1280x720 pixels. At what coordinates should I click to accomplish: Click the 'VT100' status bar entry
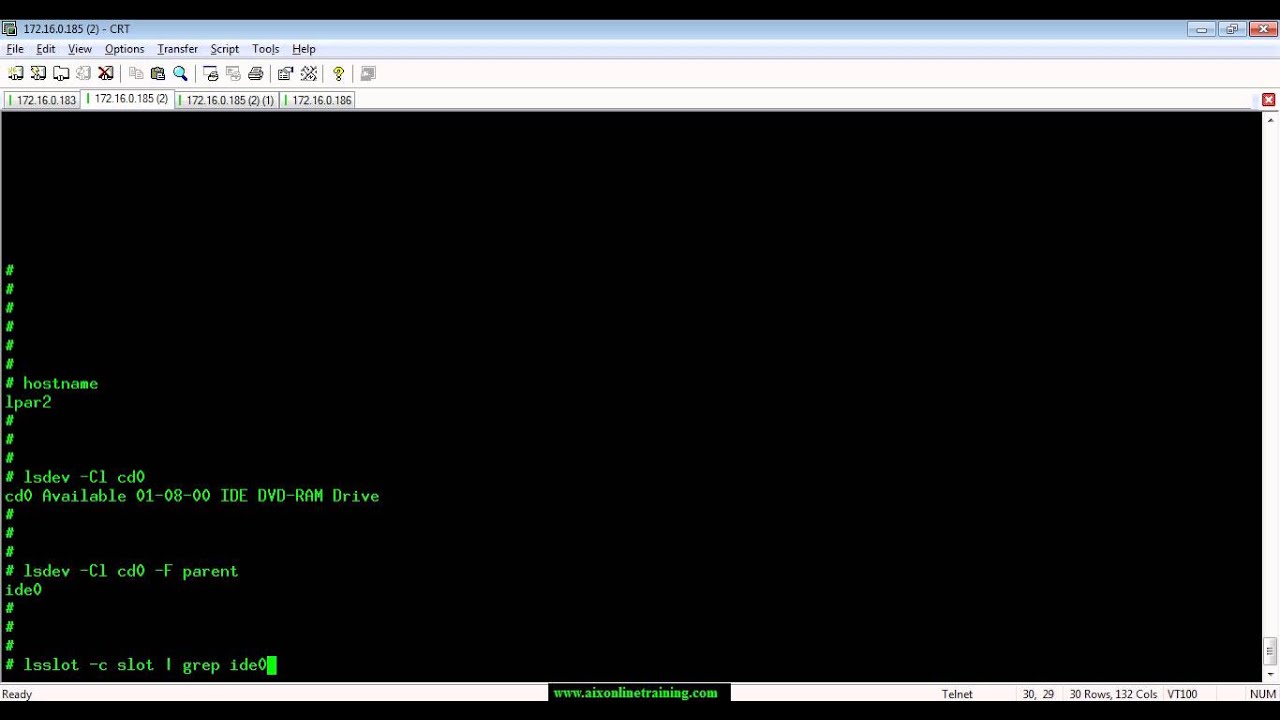pos(1182,694)
